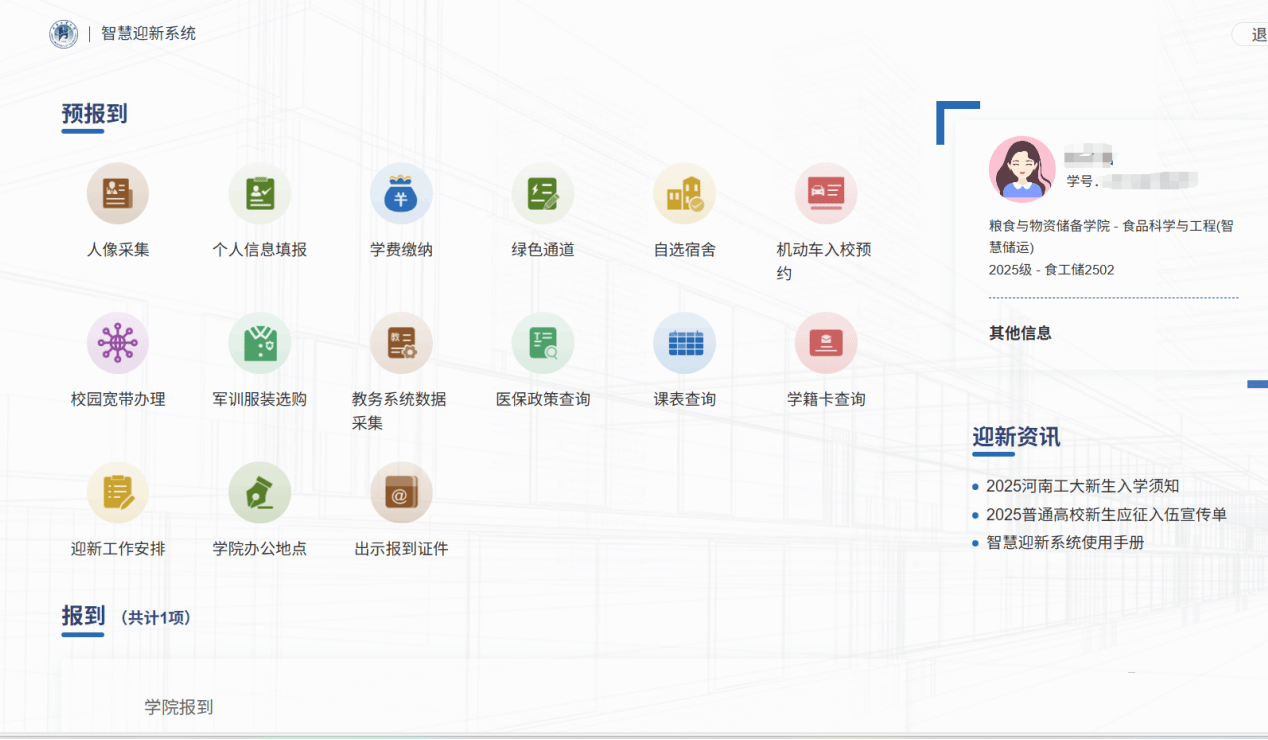The height and width of the screenshot is (740, 1268).
Task: Open 2025普通高校新生应征入伍宣传单 link
Action: [x=1106, y=514]
